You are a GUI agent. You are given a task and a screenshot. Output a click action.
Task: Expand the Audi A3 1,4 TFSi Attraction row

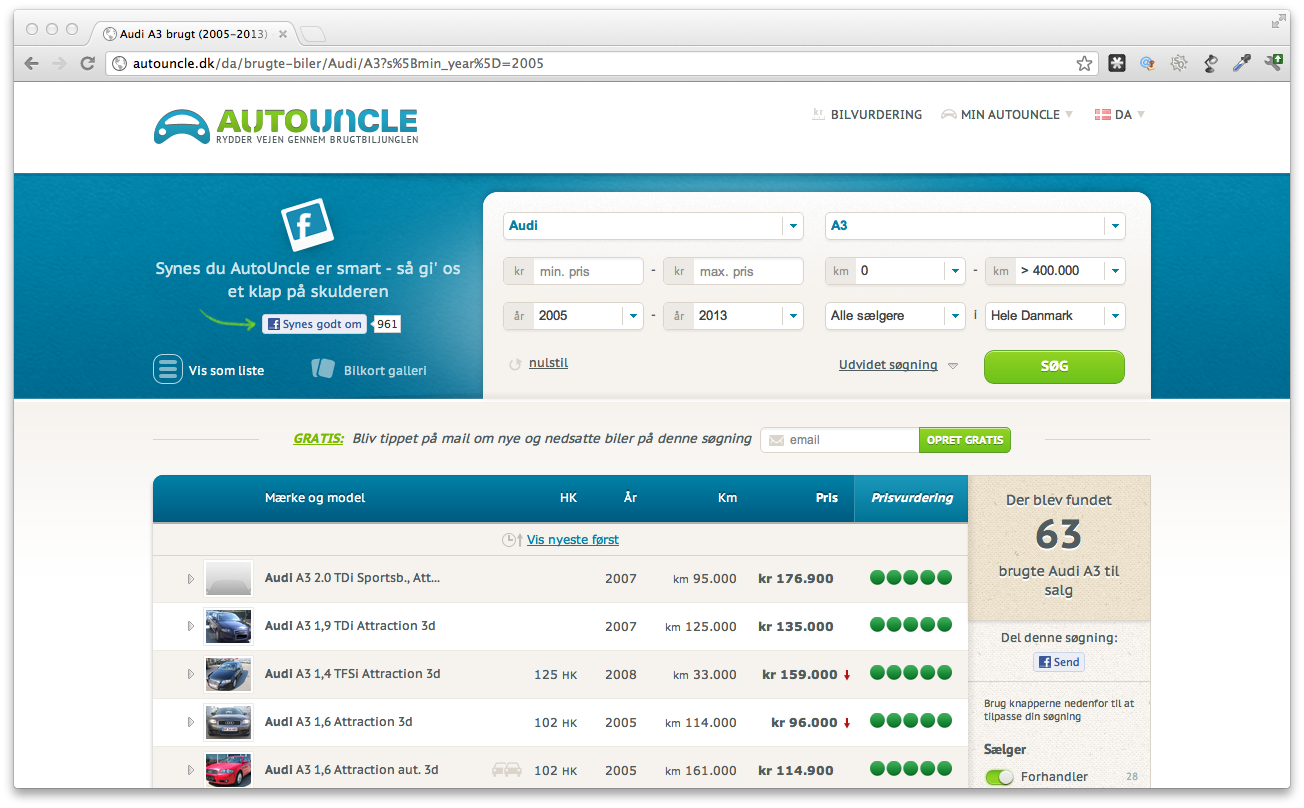(191, 674)
